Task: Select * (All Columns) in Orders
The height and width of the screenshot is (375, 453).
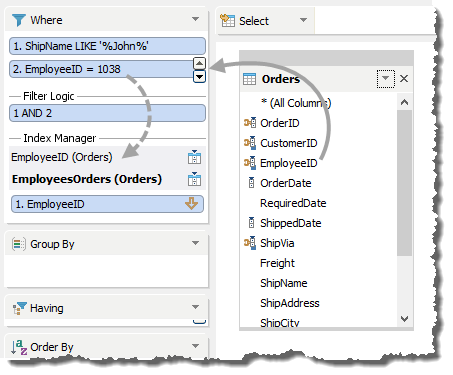Action: (x=296, y=103)
